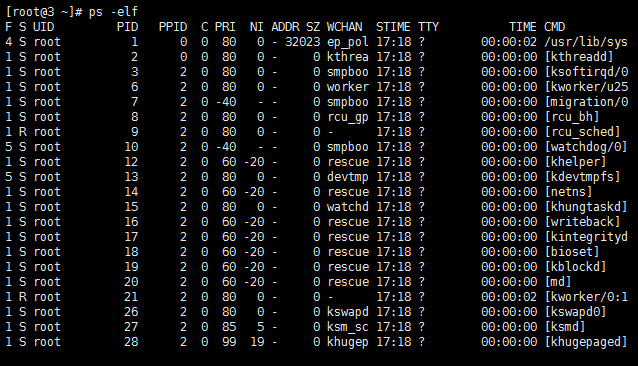The width and height of the screenshot is (638, 366).
Task: Click the PID column header
Action: tap(127, 27)
